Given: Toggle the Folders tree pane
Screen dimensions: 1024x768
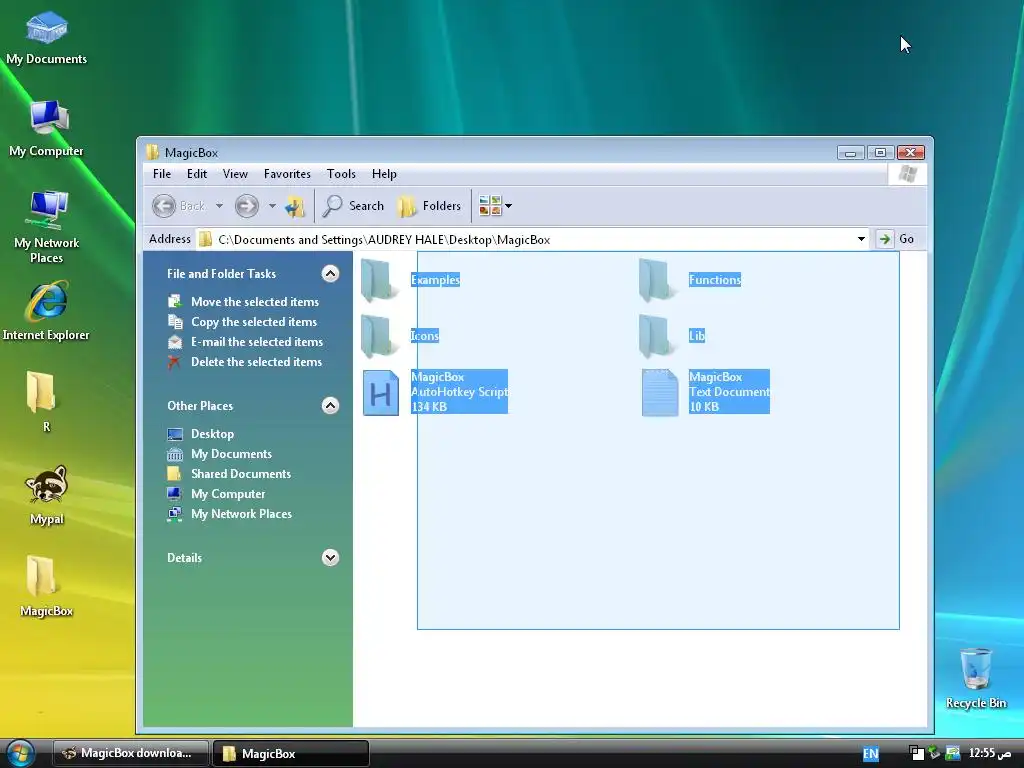Looking at the screenshot, I should tap(429, 206).
